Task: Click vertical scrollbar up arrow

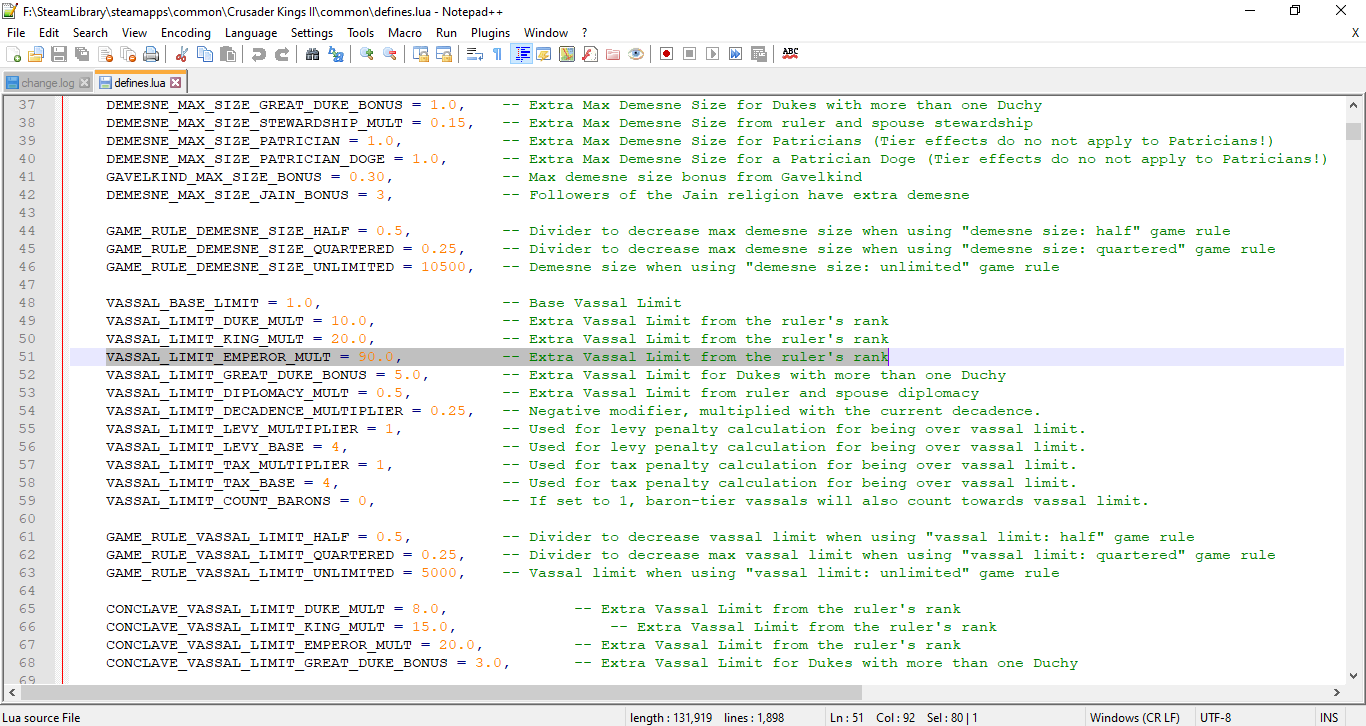Action: (1354, 106)
